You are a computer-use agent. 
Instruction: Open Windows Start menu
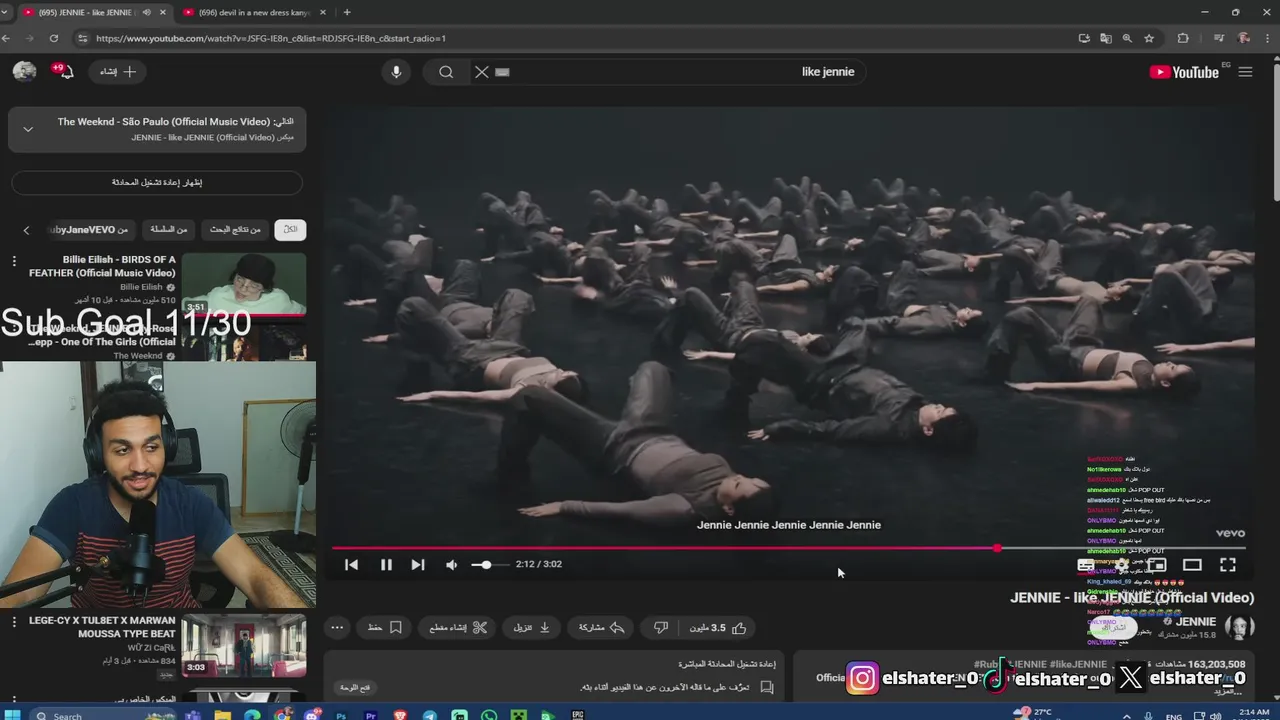coord(13,716)
